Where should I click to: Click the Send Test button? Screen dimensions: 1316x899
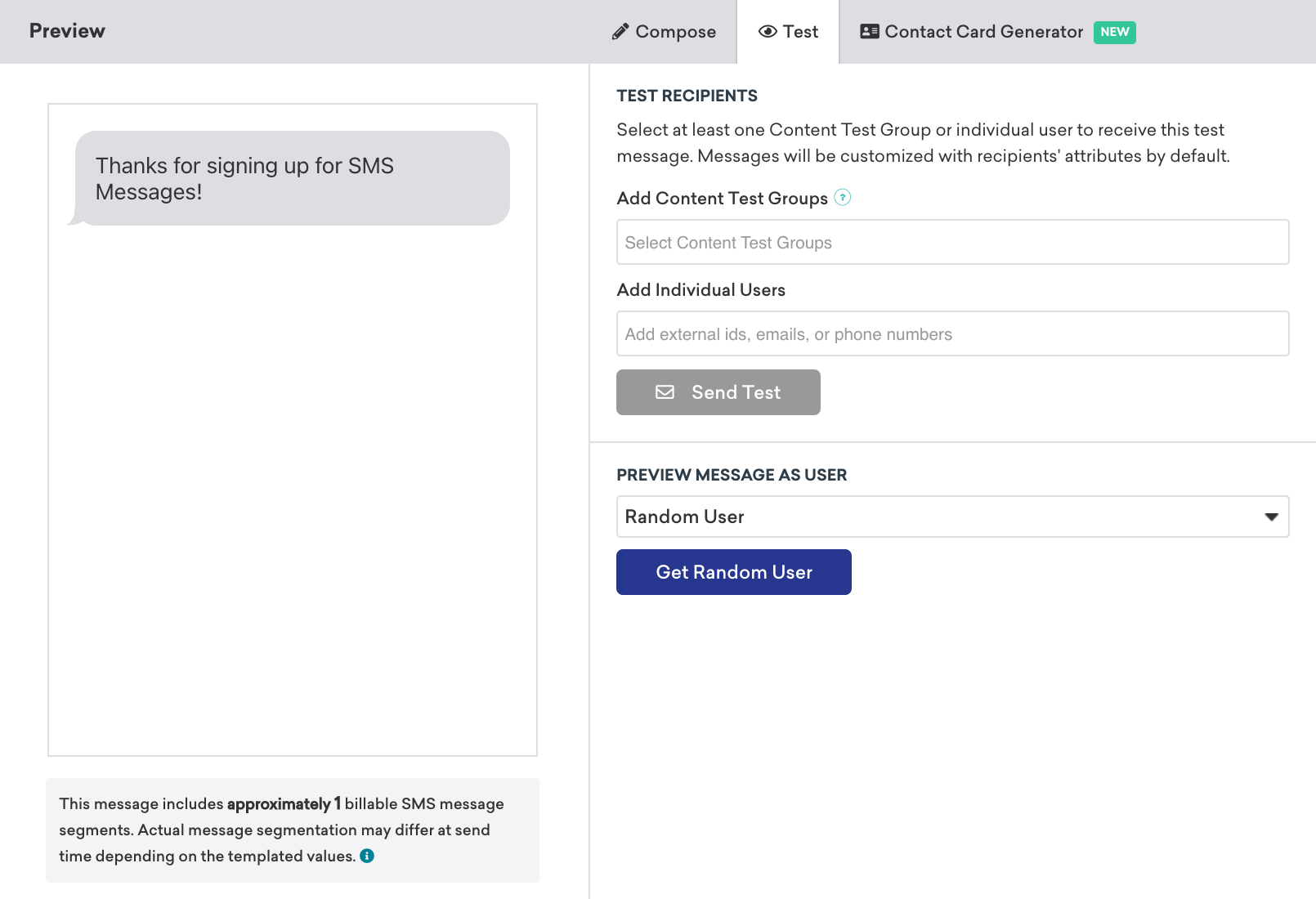point(718,392)
